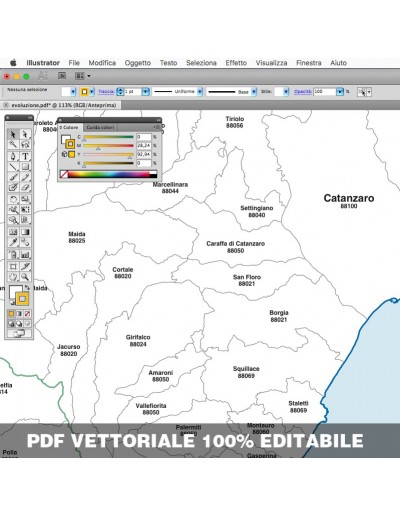Select the Perspective Grid tool
Screen dimensions: 400x517
[25, 219]
